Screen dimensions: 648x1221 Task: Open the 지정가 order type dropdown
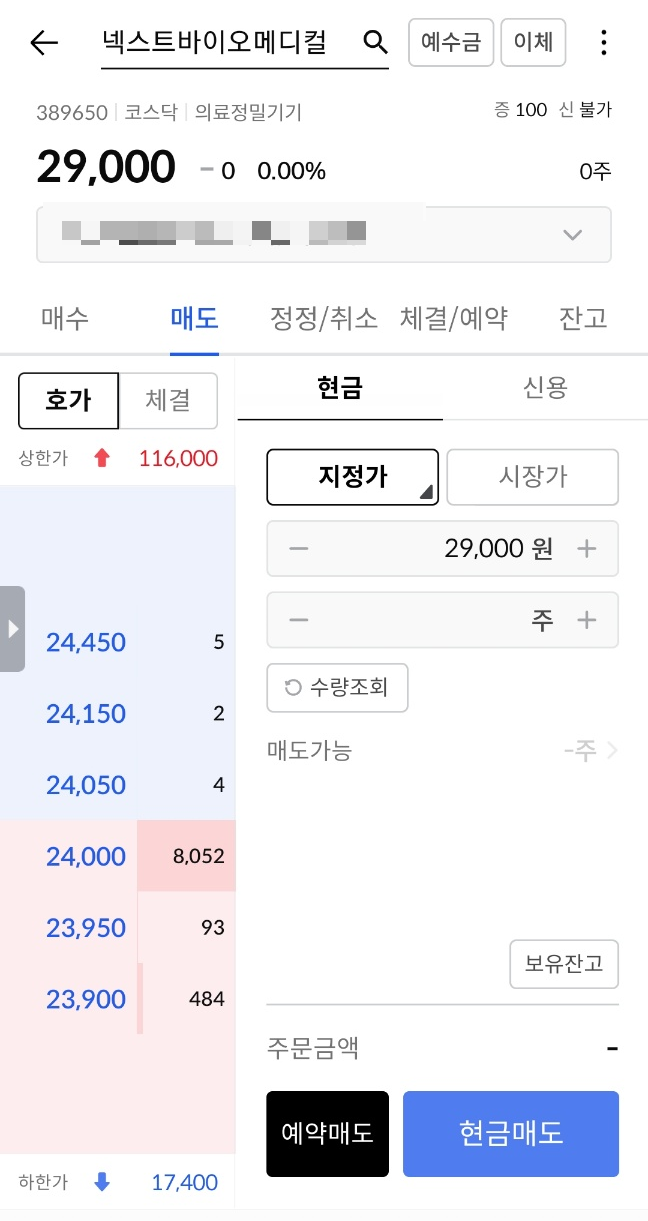click(x=352, y=477)
